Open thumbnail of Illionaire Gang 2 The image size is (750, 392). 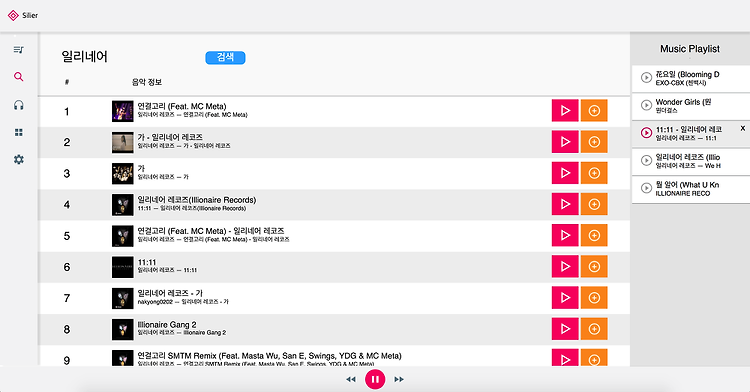point(122,329)
